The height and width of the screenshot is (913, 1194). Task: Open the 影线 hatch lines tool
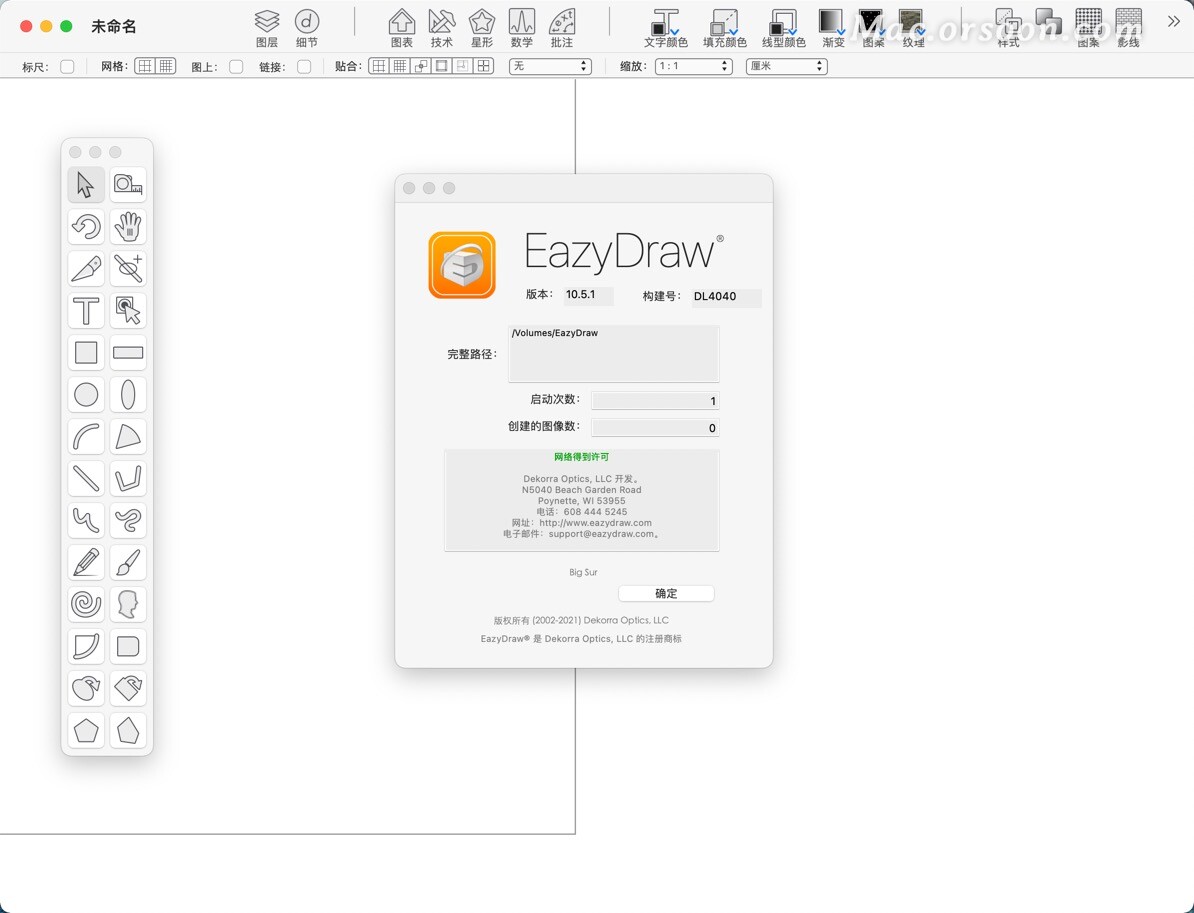click(1129, 28)
